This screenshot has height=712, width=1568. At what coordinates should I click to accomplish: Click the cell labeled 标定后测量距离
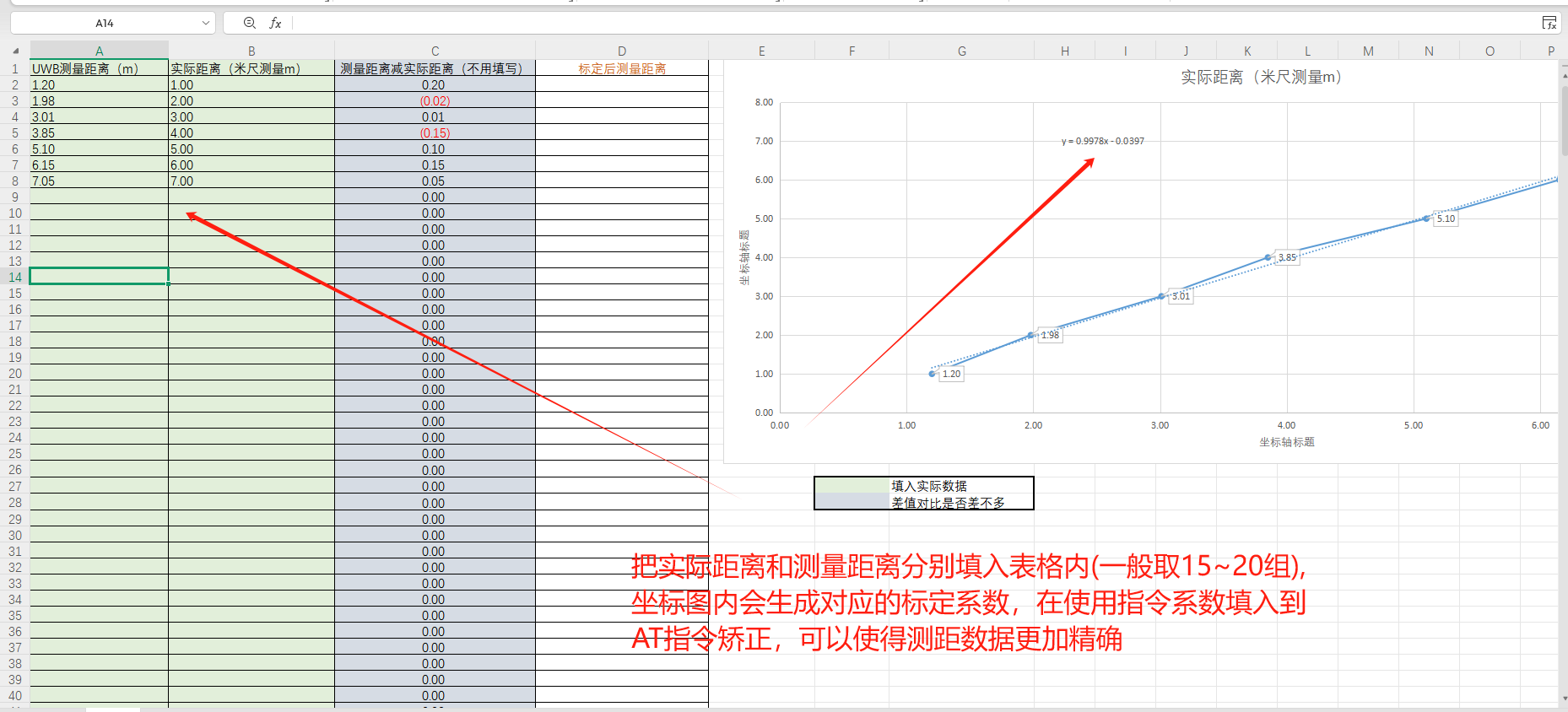621,68
